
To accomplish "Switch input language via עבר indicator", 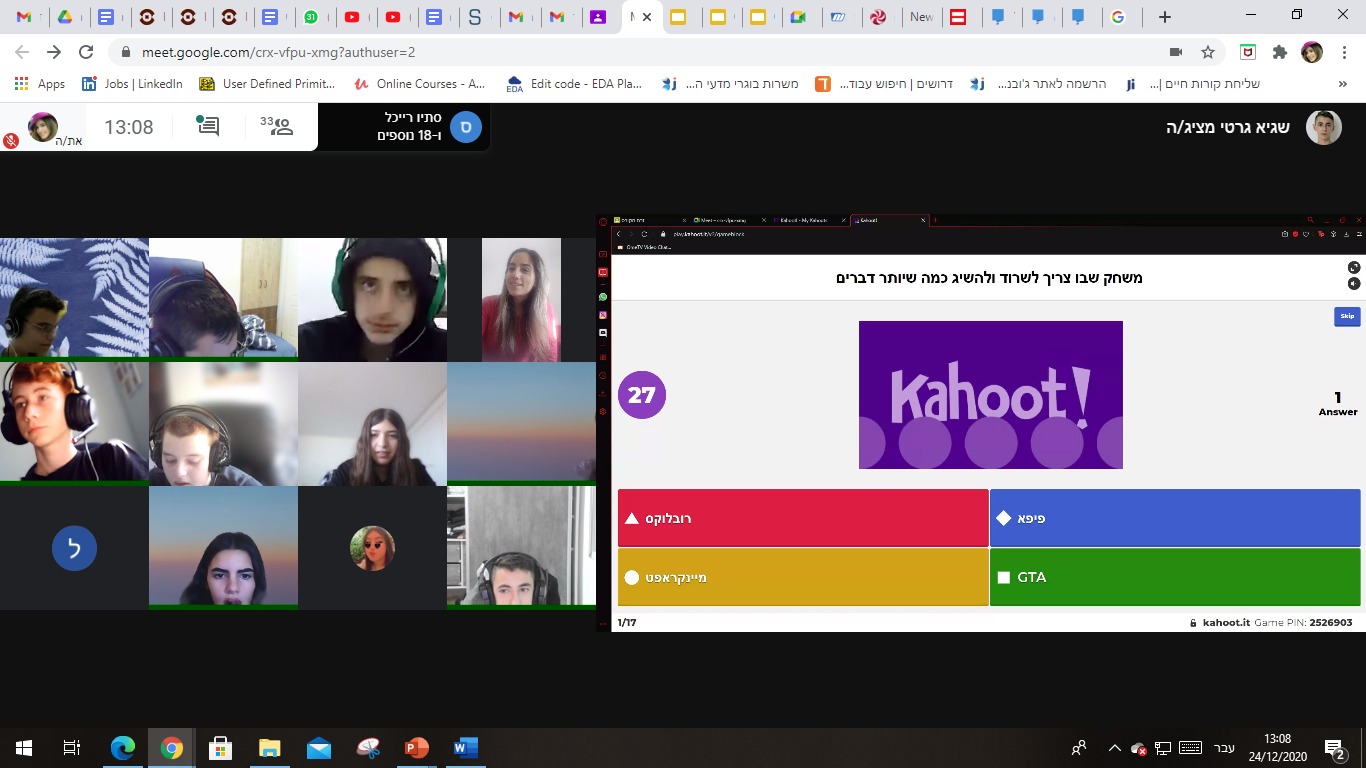I will point(1224,748).
